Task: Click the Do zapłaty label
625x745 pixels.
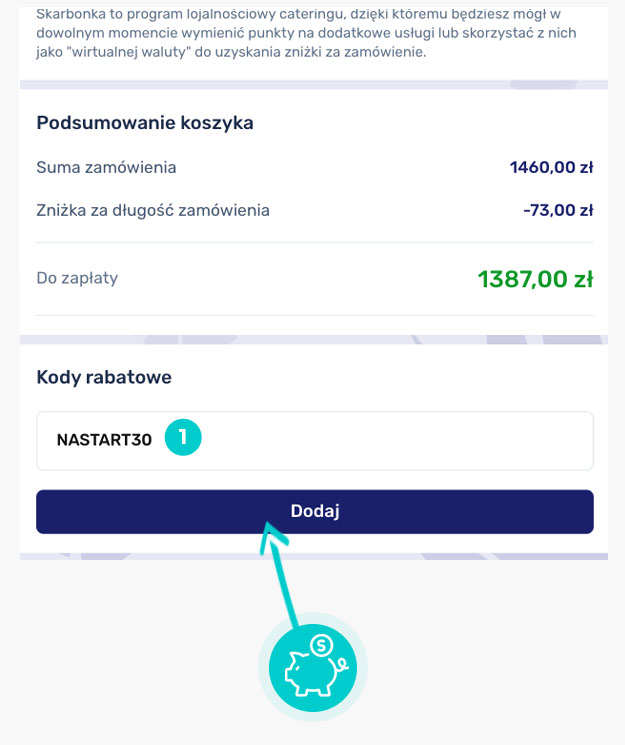Action: (x=77, y=278)
